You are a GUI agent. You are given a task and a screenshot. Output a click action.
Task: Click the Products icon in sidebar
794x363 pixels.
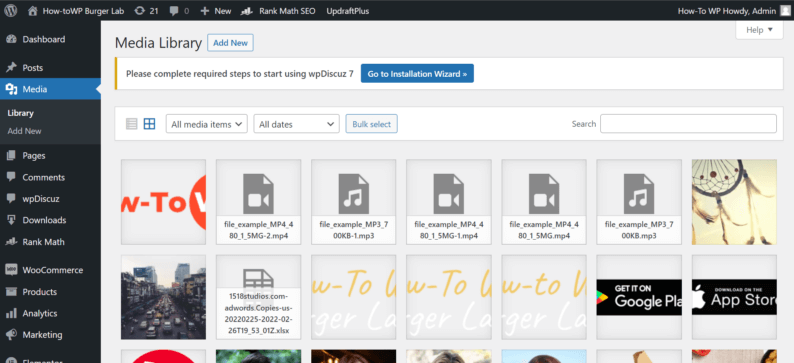click(11, 292)
